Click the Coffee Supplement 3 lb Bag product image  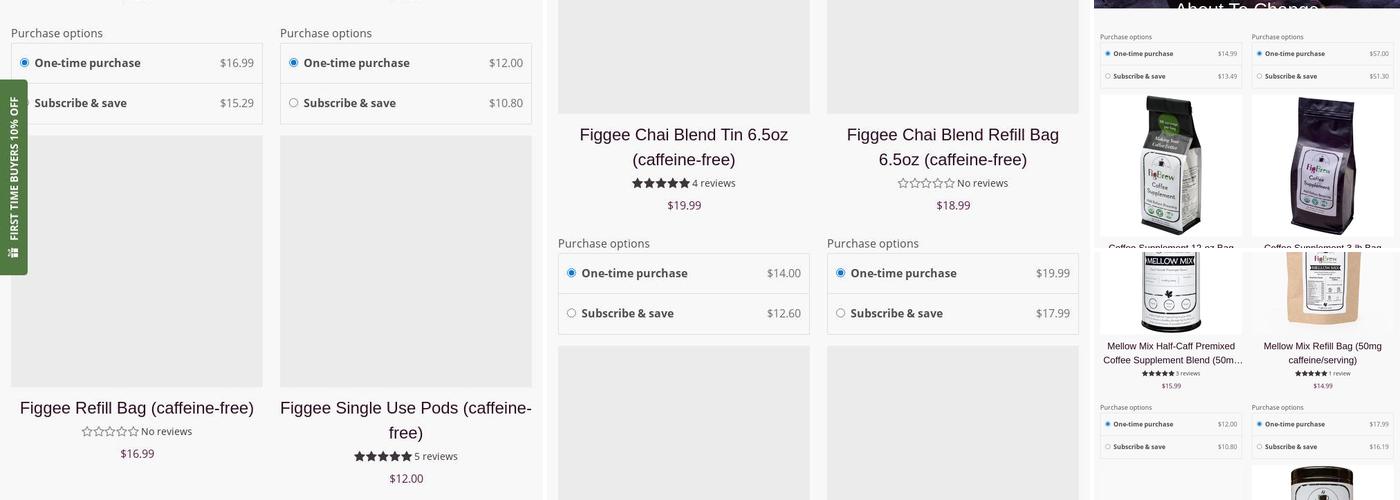coord(1322,165)
